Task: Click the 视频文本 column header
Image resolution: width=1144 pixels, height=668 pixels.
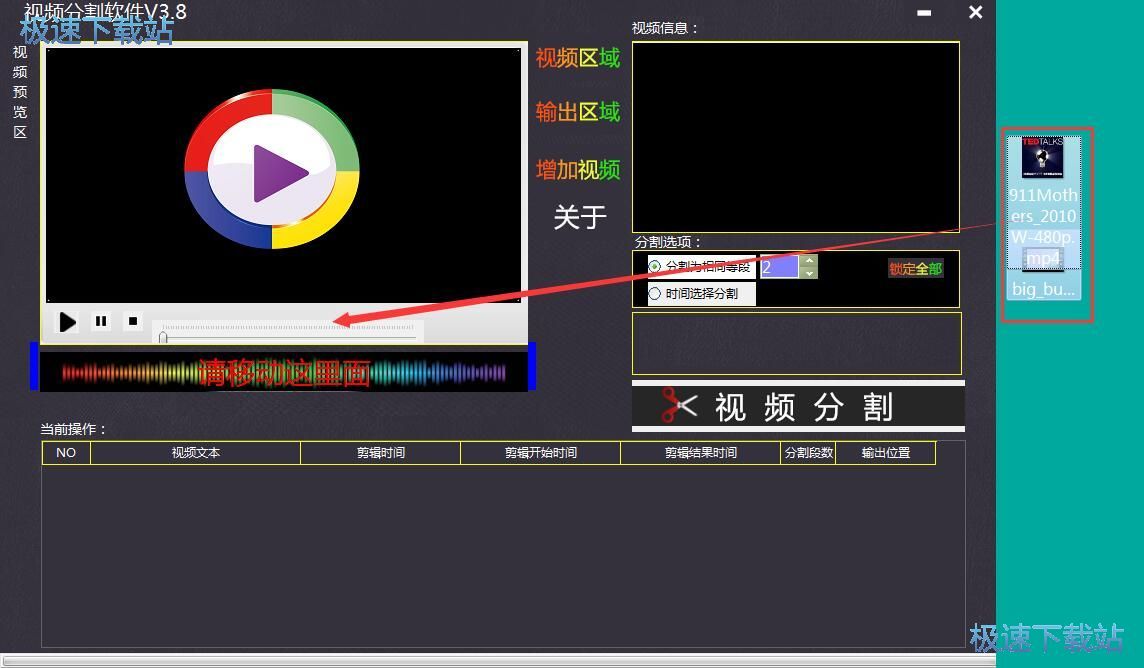Action: tap(195, 453)
